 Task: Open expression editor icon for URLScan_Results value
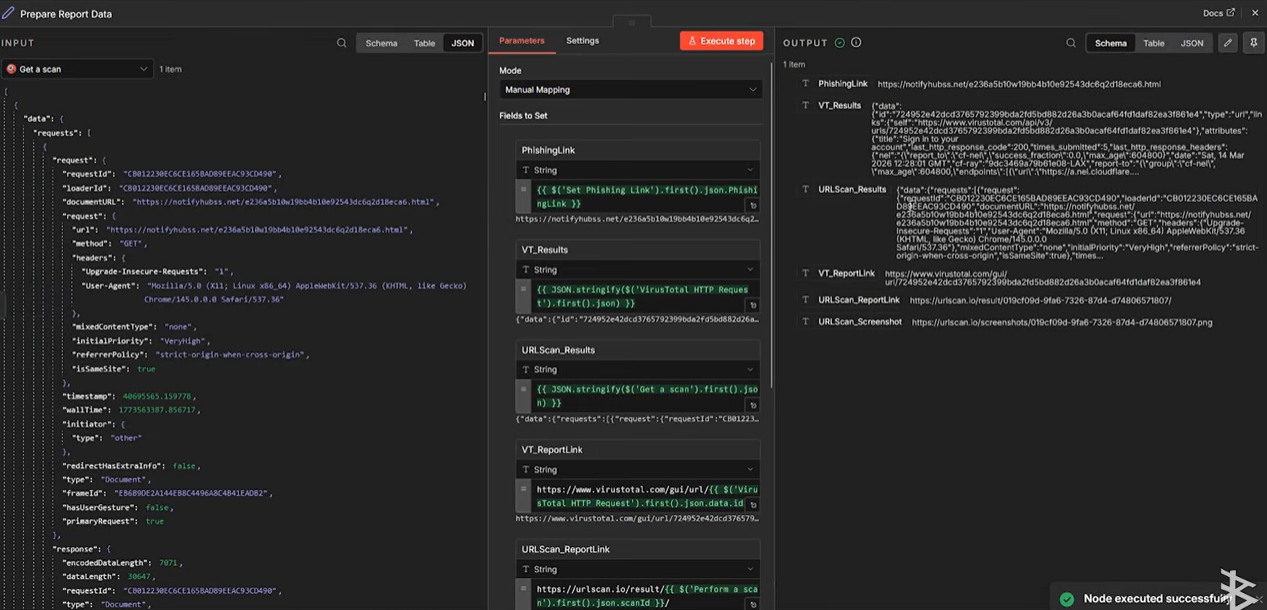753,404
